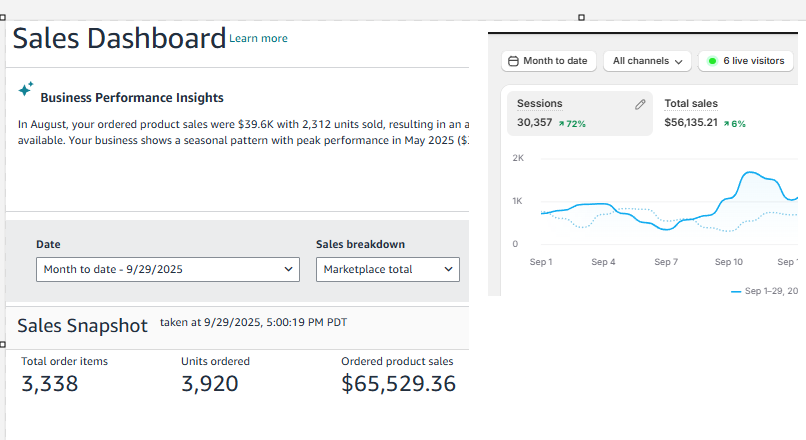Click the Total sales value $56,135.21

coord(691,123)
